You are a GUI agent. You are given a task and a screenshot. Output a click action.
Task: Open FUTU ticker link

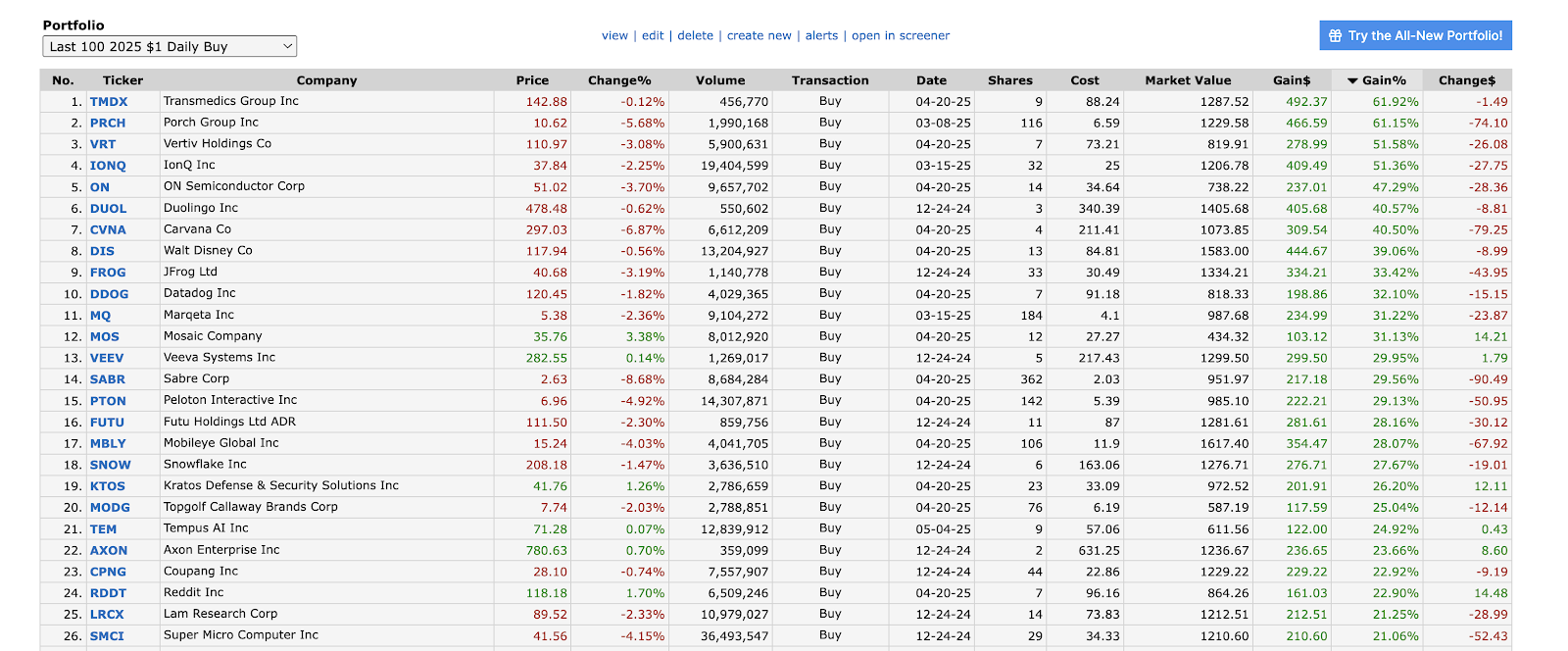coord(107,423)
